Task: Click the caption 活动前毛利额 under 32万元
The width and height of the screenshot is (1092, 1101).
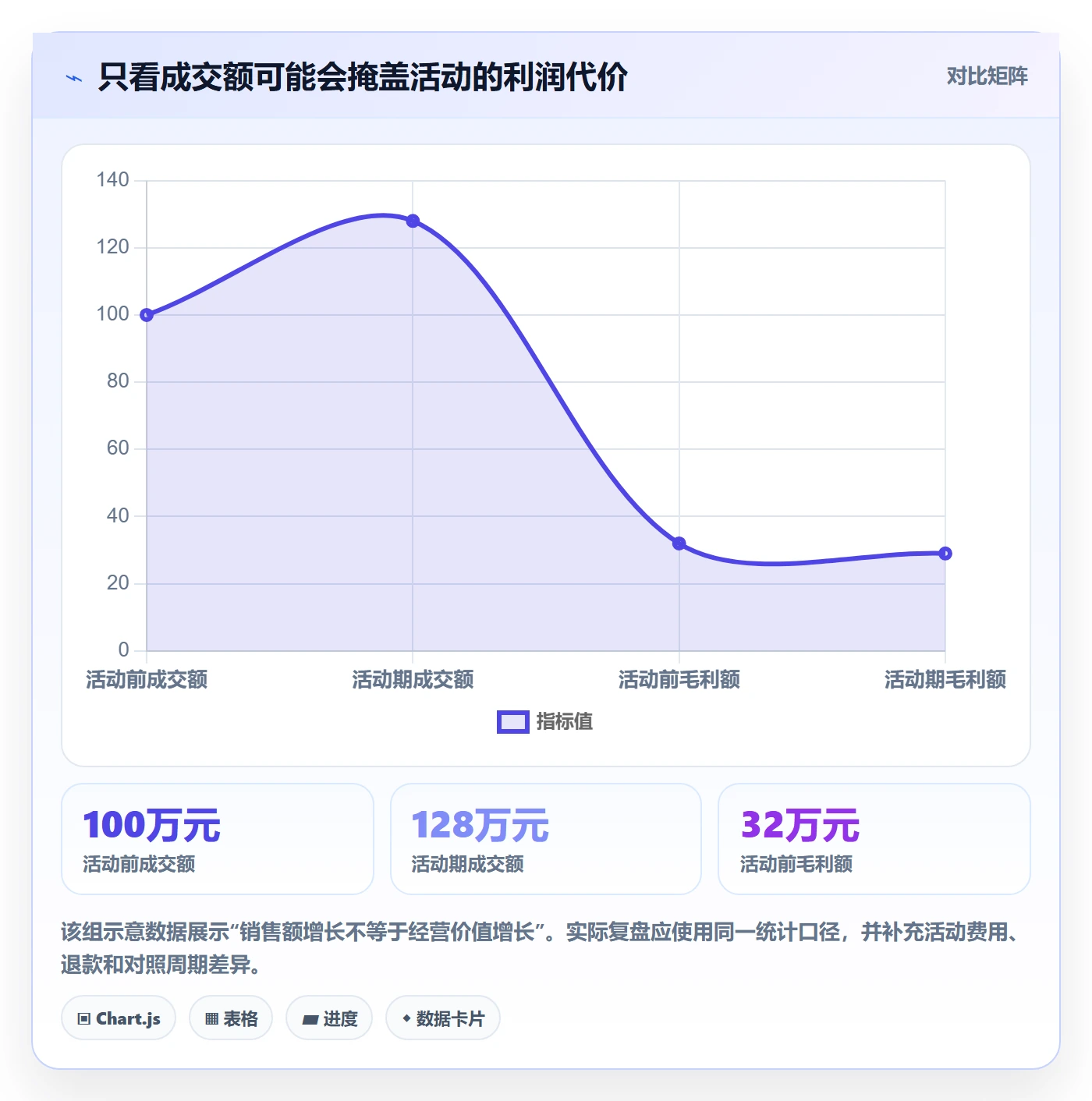Action: 796,865
